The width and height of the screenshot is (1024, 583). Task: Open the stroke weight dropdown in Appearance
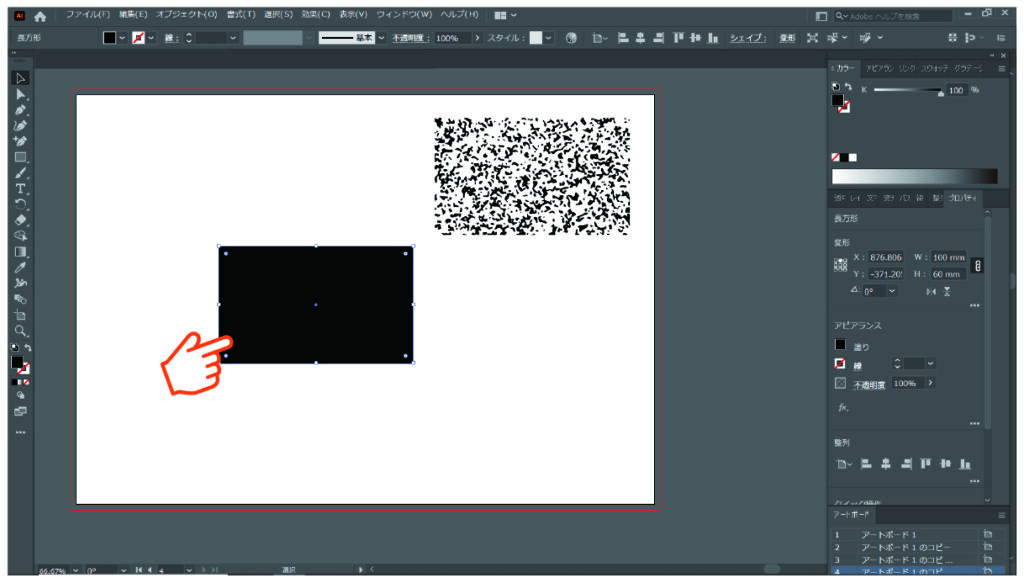[930, 364]
